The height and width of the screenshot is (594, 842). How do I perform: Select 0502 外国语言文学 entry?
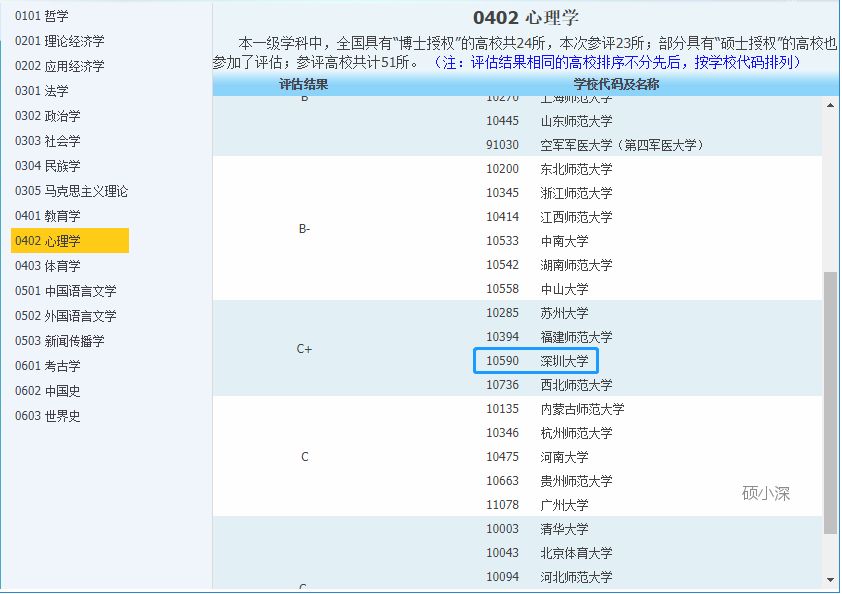coord(66,316)
